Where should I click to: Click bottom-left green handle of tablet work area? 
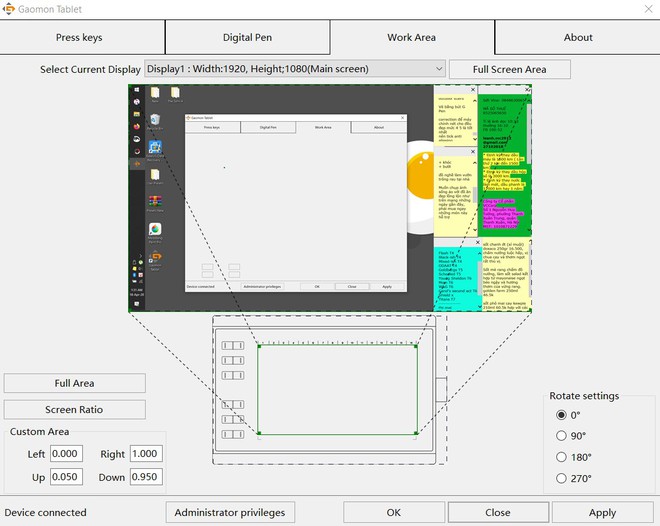258,434
